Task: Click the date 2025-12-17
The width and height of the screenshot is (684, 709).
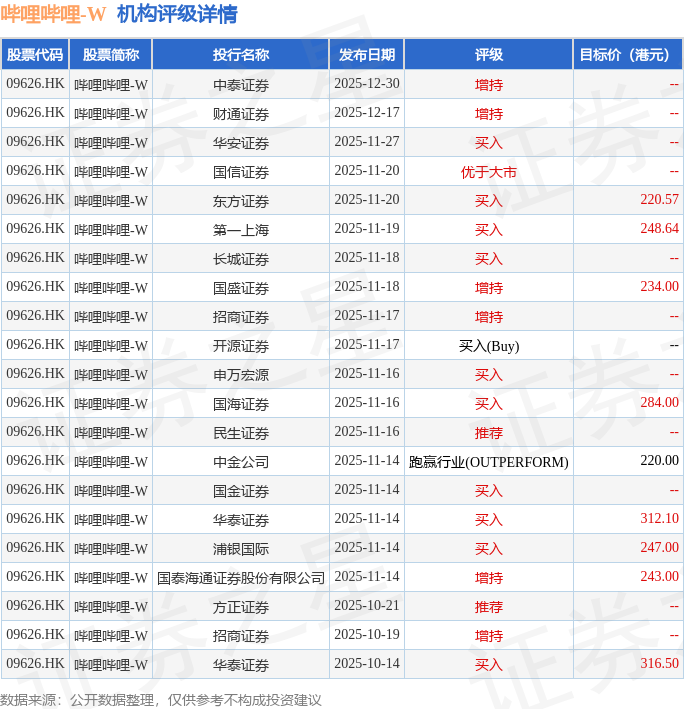Action: point(367,113)
